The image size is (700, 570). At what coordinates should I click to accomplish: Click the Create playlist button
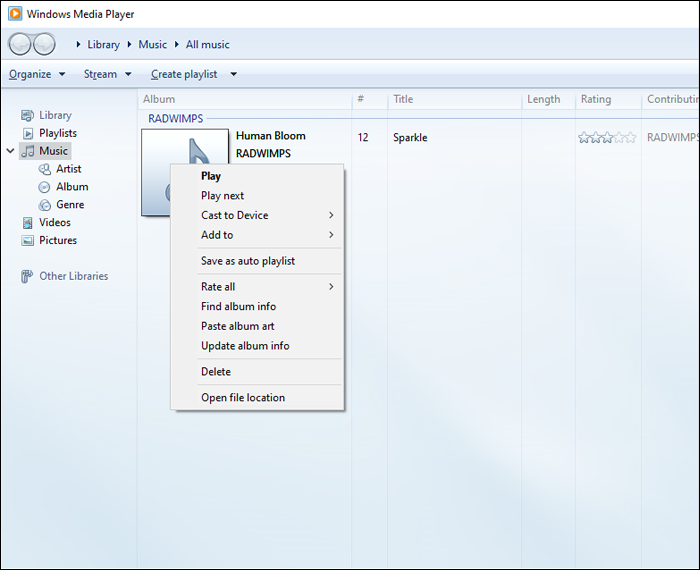[x=184, y=74]
